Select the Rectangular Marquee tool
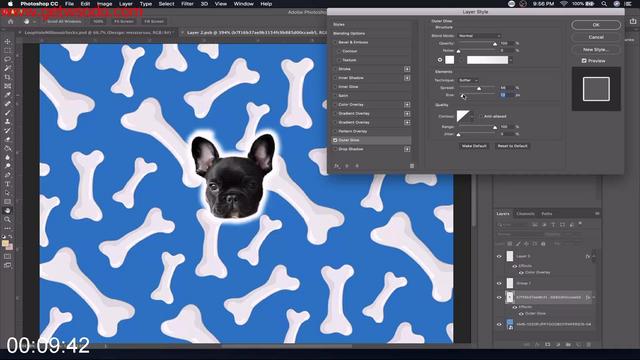 pos(7,51)
